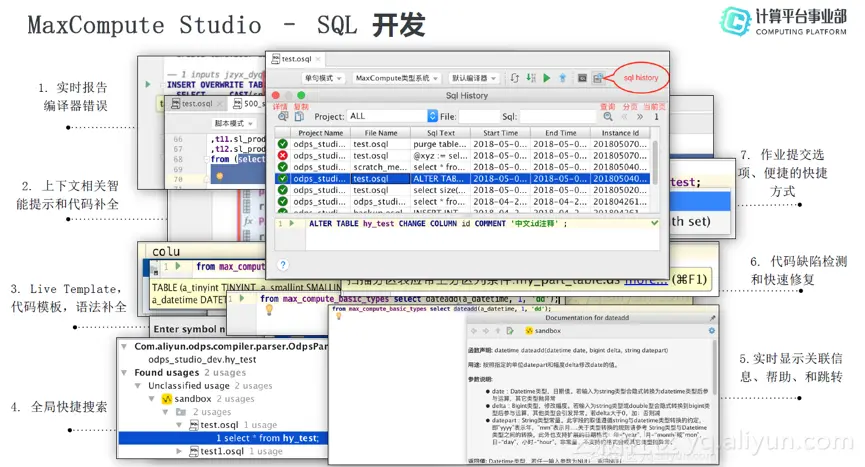The image size is (865, 467).
Task: Select '1 select * from hy_test;' usage row
Action: pos(223,438)
